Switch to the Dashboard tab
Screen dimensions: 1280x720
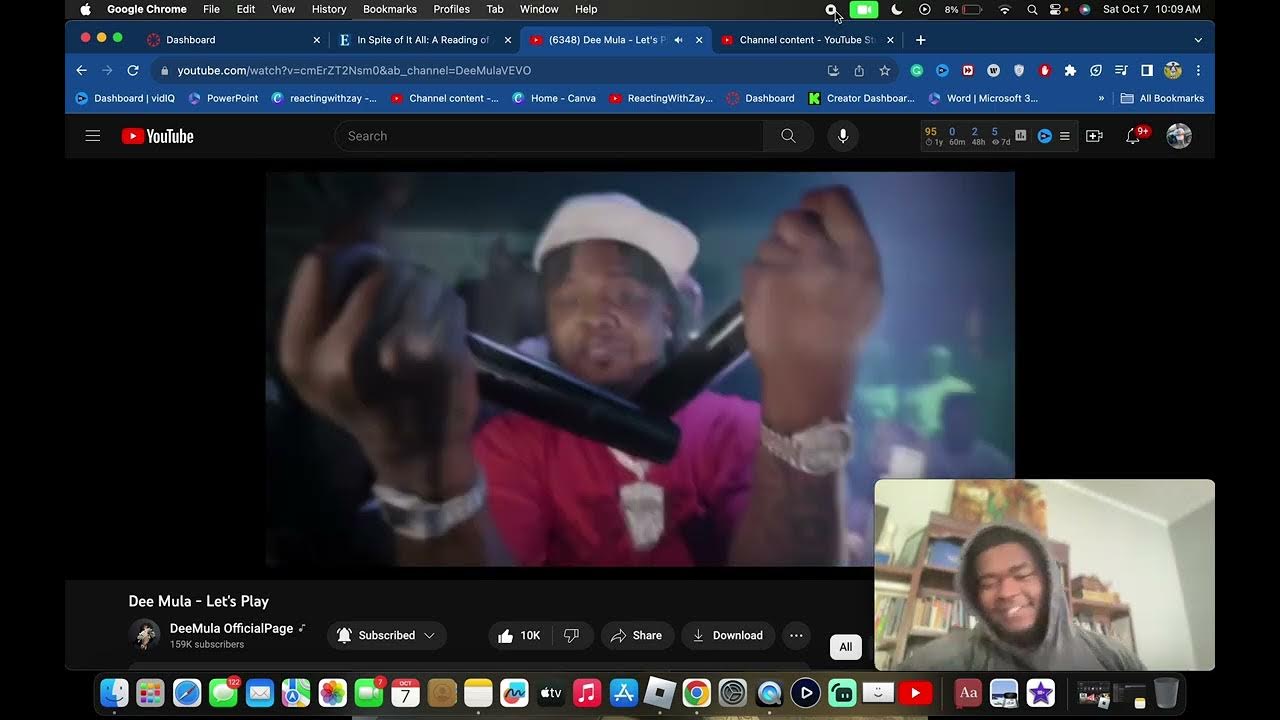(x=234, y=40)
